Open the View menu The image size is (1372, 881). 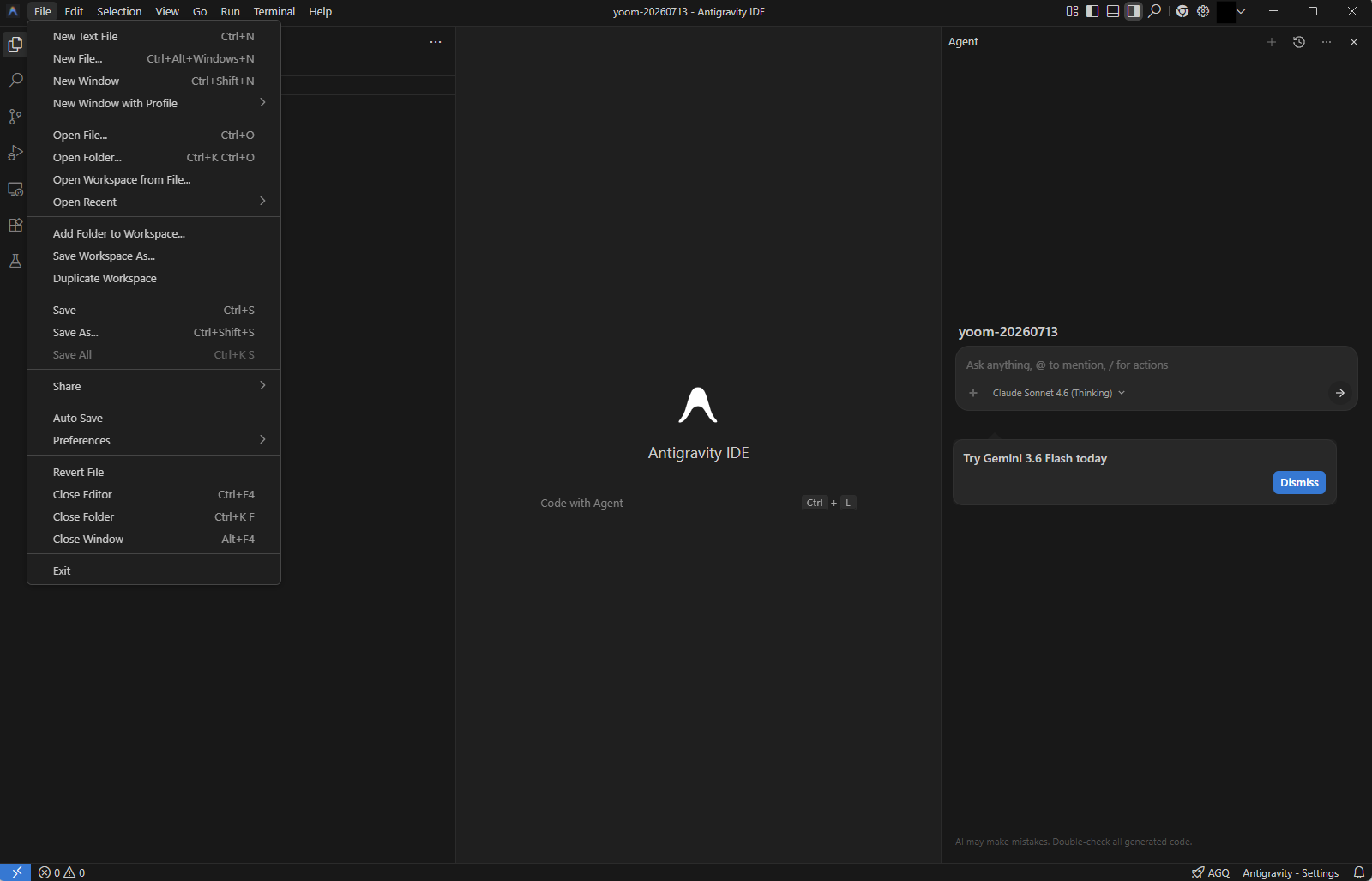click(x=167, y=11)
